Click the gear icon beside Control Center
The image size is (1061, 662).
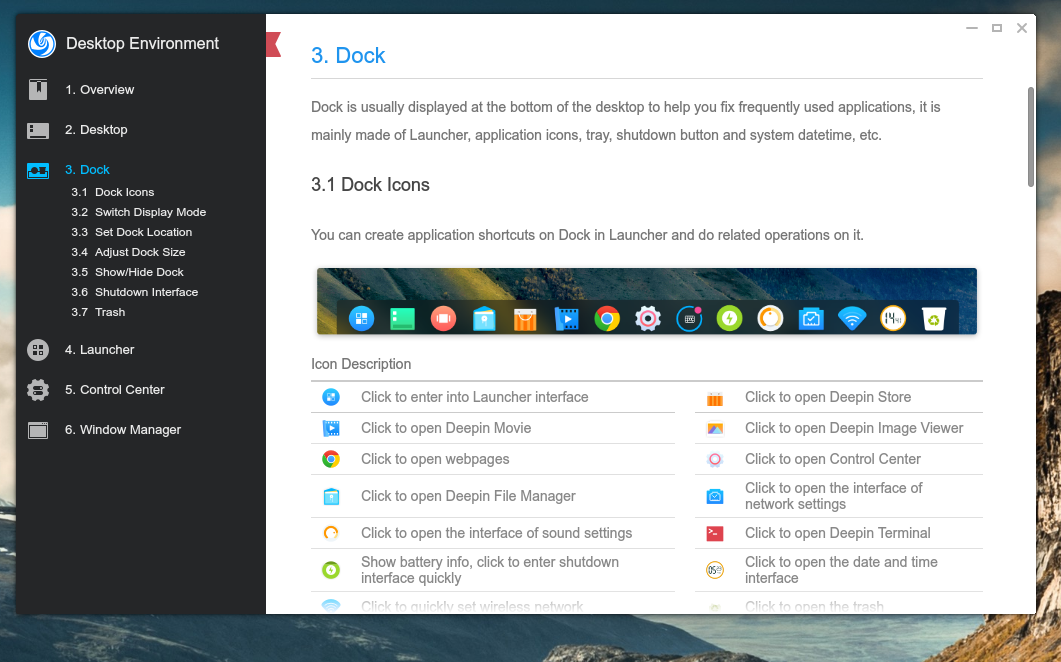[38, 390]
